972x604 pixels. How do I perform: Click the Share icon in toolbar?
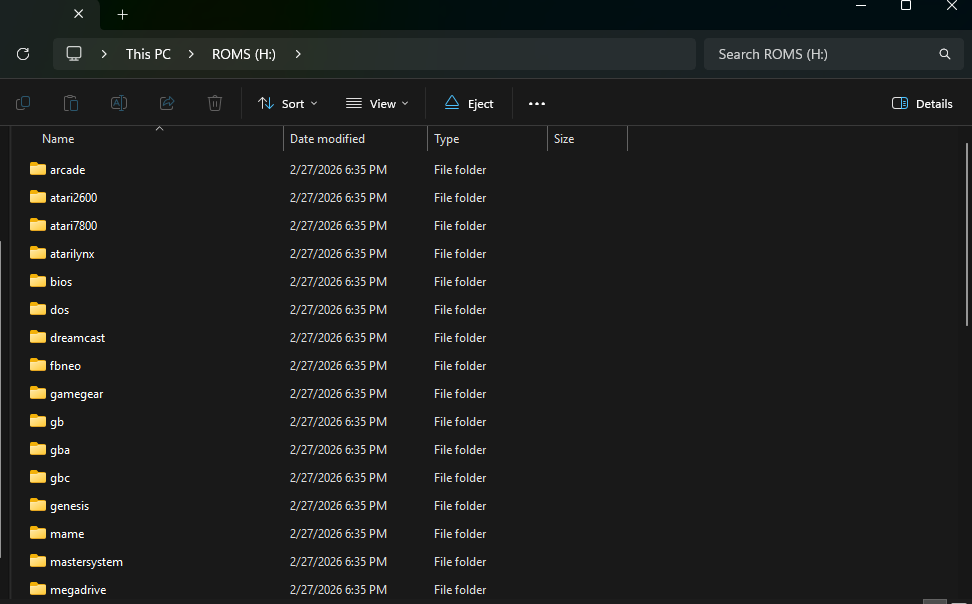click(x=167, y=103)
